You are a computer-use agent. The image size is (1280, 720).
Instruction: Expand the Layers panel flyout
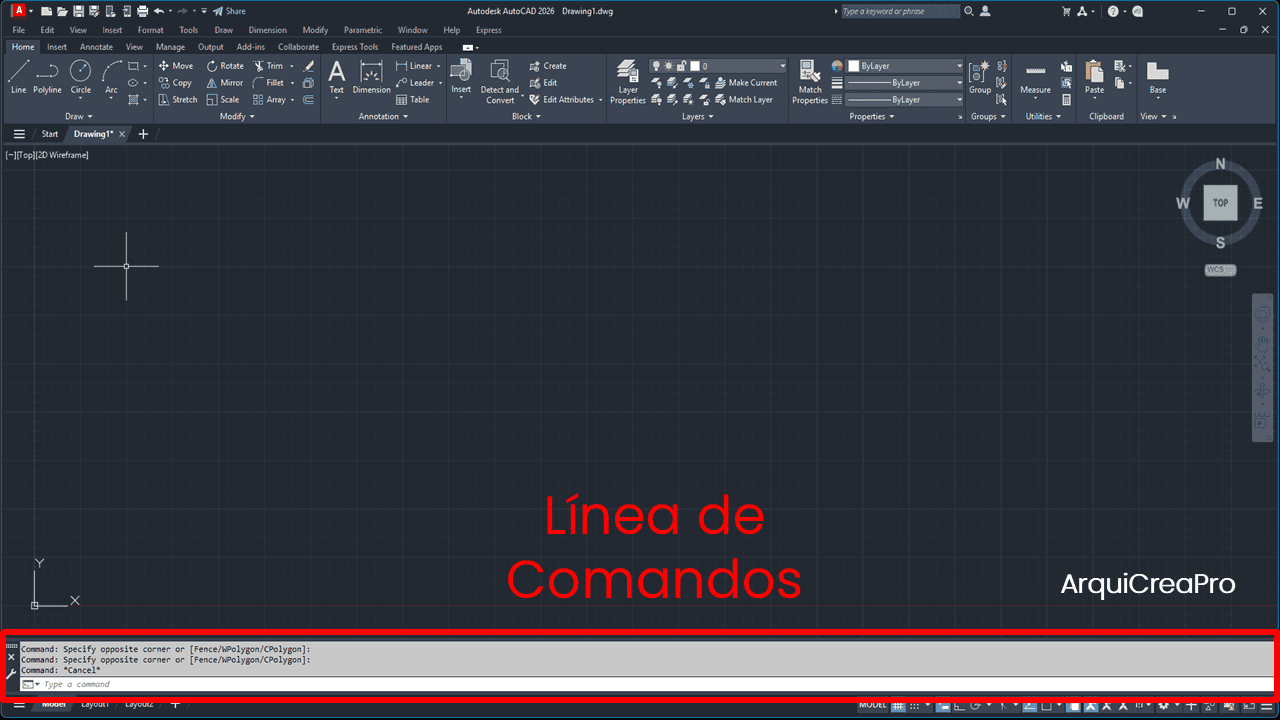pos(698,116)
